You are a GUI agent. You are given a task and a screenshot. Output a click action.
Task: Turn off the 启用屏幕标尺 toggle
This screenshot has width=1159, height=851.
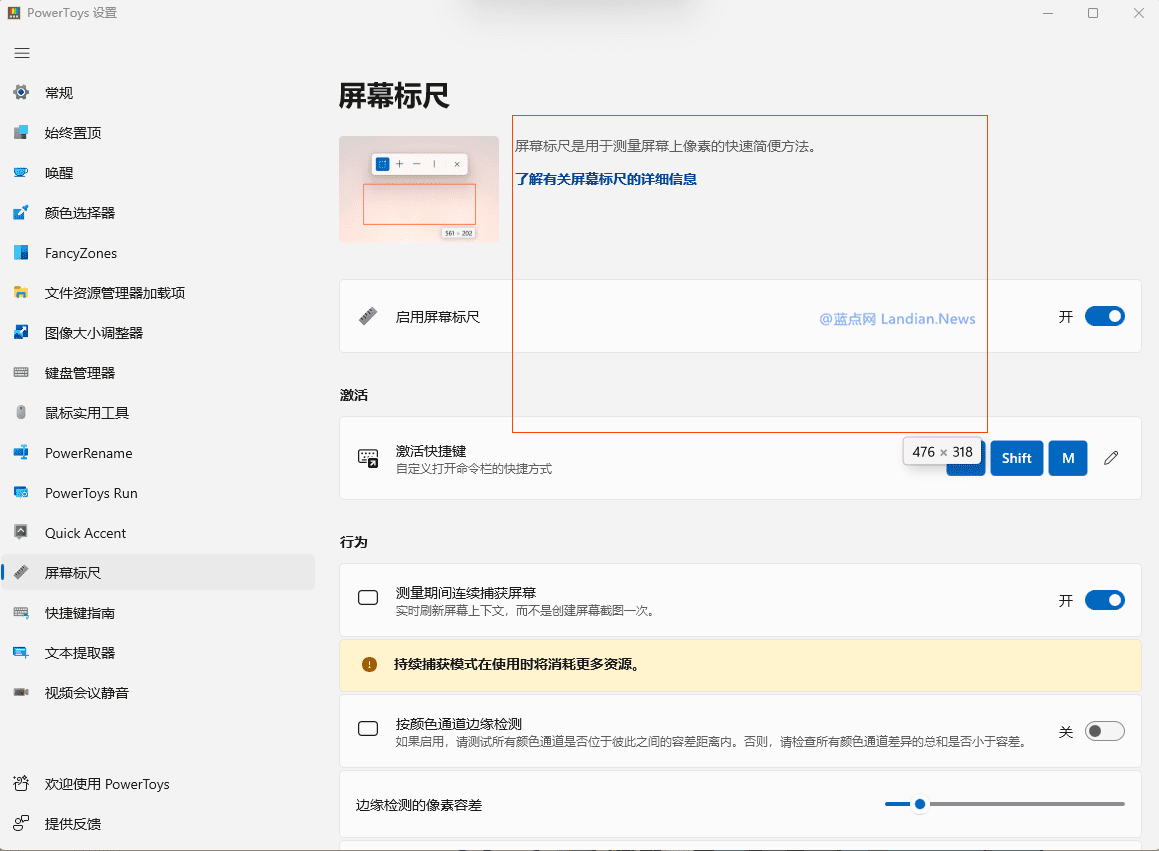pos(1104,316)
